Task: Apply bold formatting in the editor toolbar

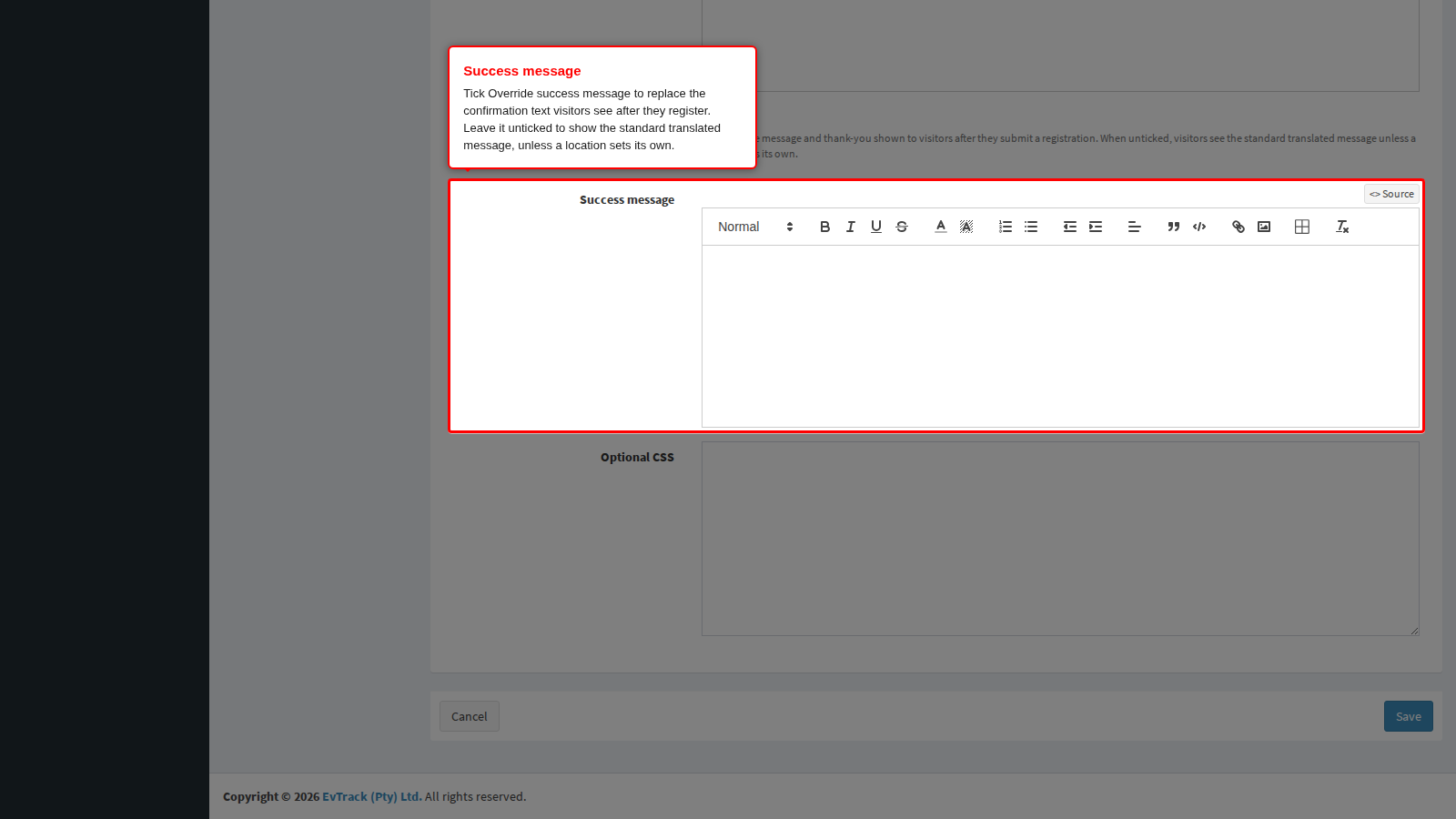Action: point(824,227)
